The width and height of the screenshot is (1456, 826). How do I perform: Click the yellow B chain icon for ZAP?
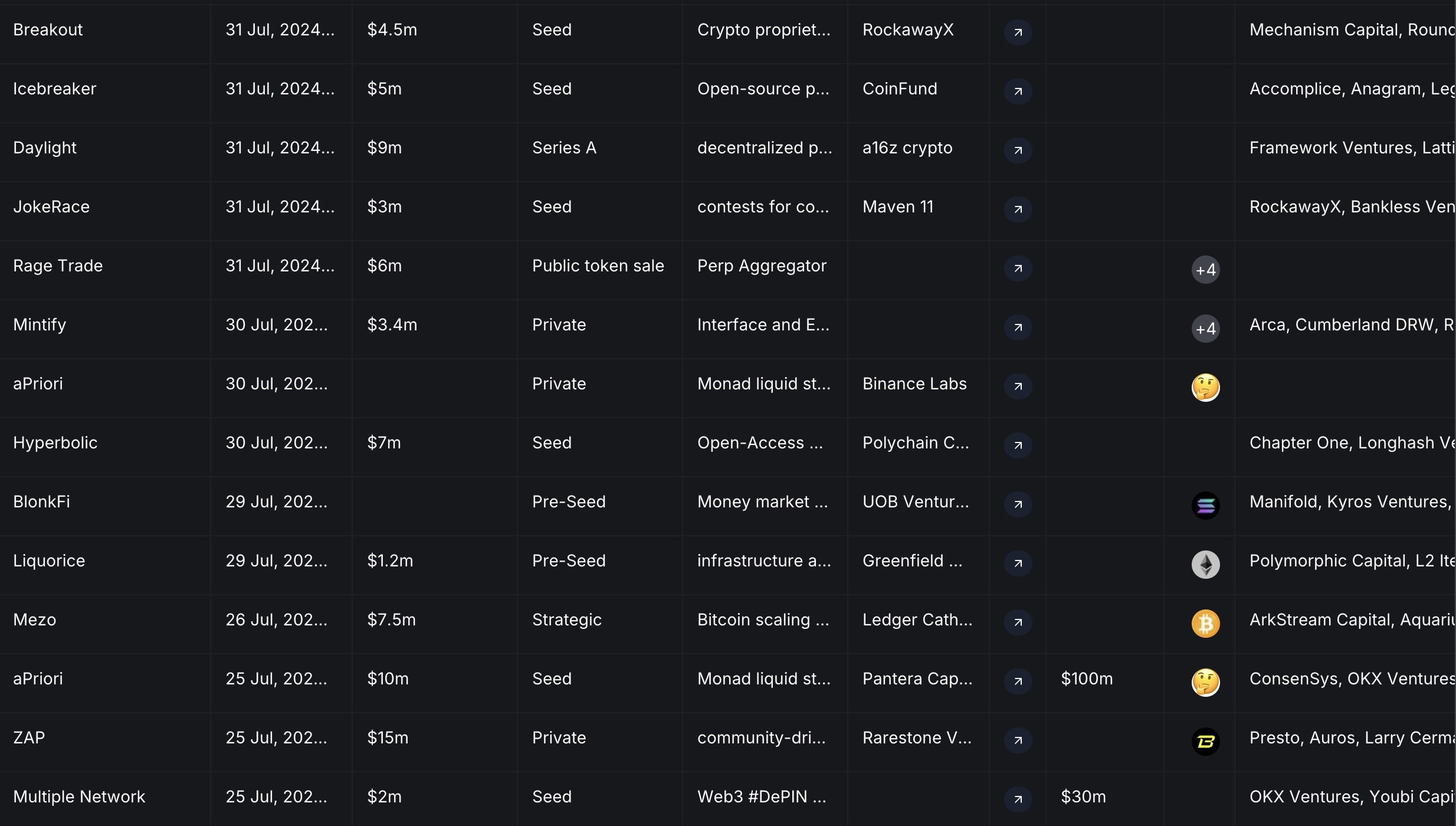(x=1205, y=742)
